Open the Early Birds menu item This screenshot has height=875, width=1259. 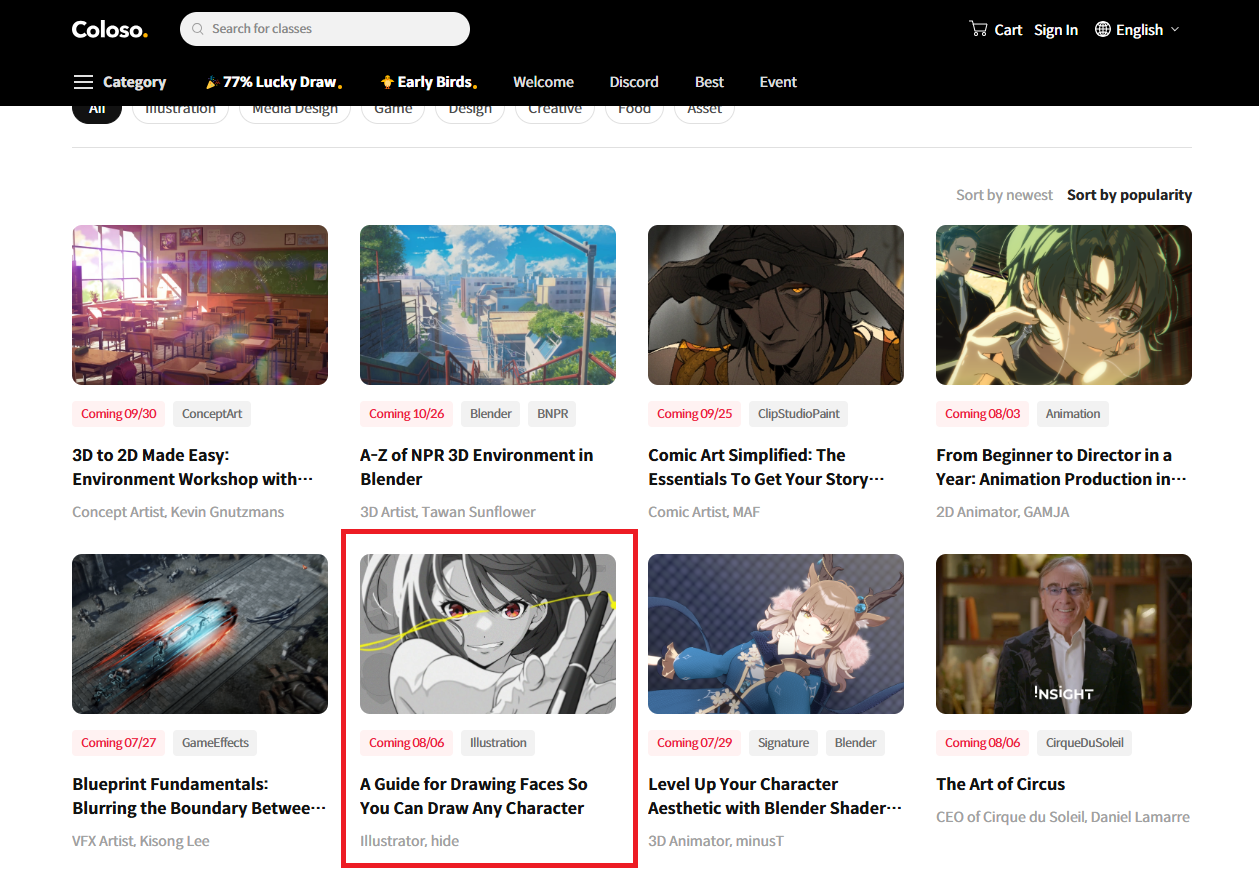[x=429, y=82]
